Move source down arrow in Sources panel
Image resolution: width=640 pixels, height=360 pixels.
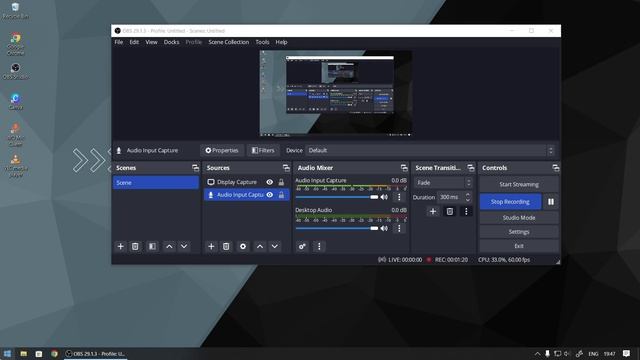tap(275, 247)
